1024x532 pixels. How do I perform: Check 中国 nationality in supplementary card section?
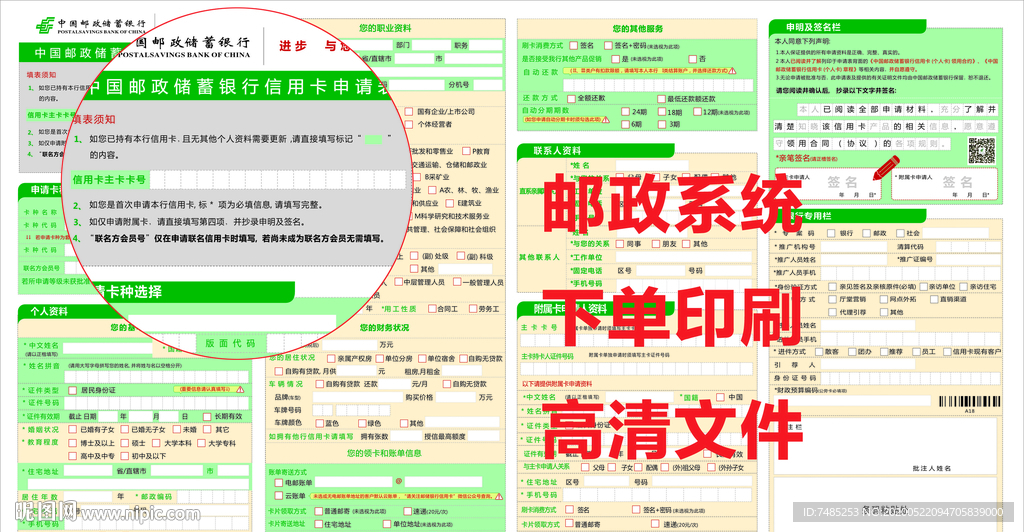point(720,397)
